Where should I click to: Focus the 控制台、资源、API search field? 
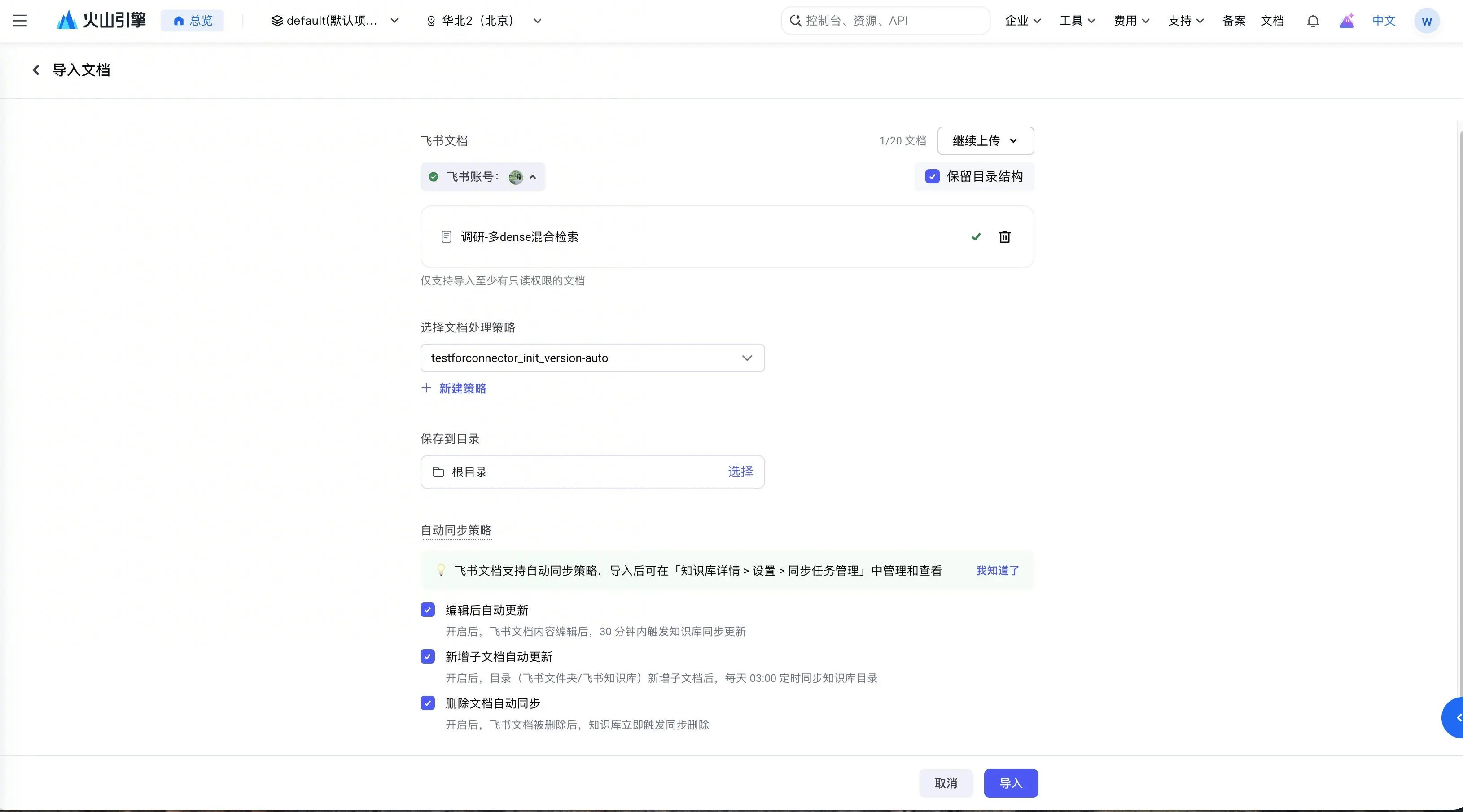(x=886, y=21)
